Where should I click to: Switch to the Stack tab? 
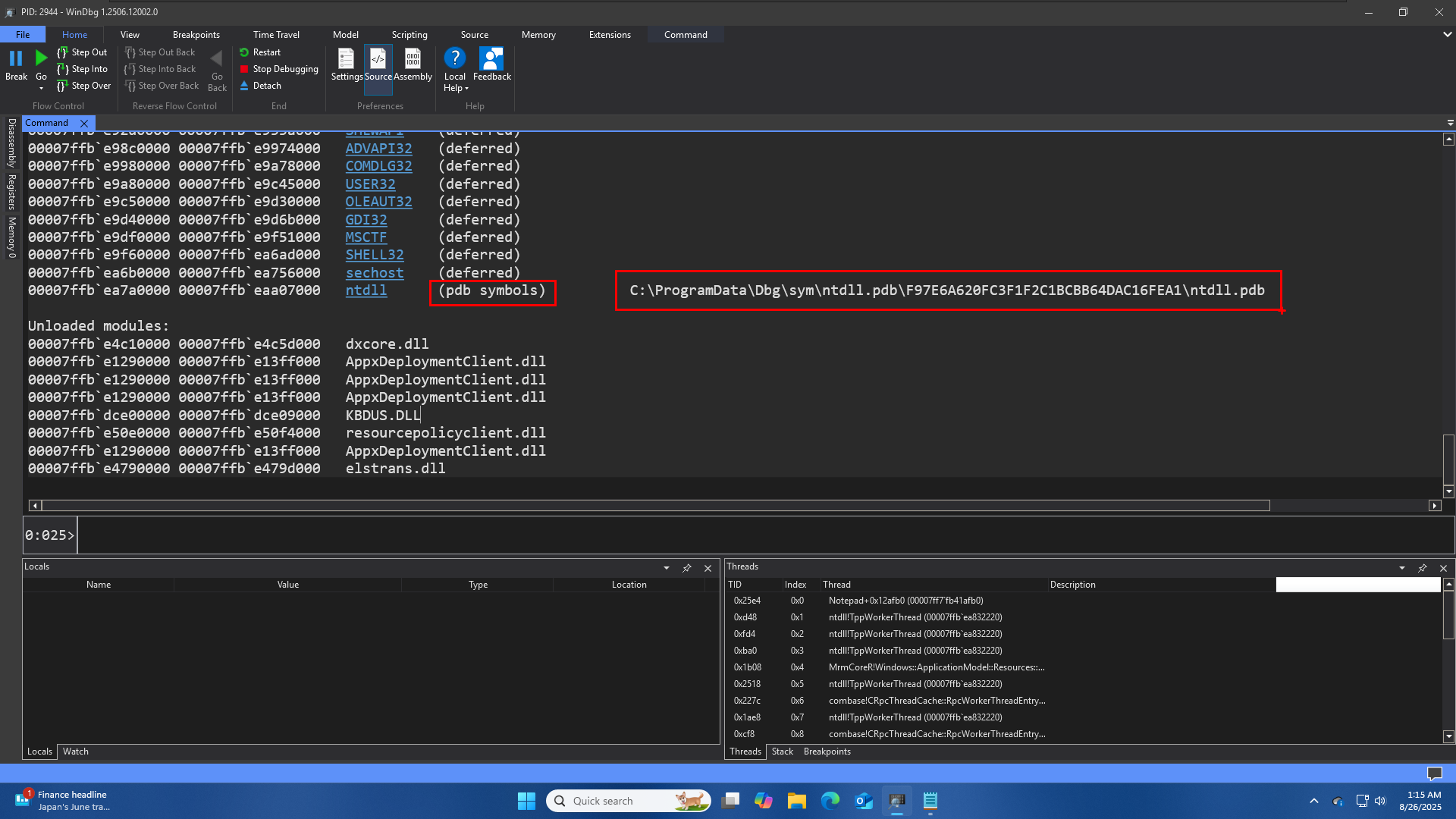(x=782, y=752)
